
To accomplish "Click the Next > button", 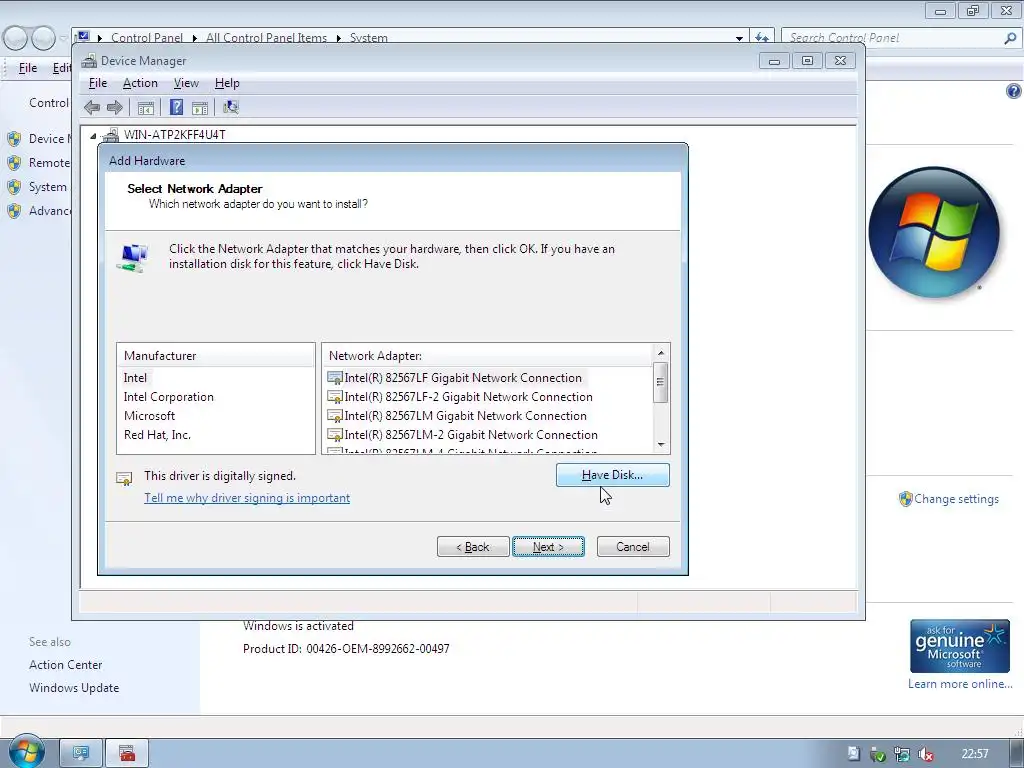I will (x=549, y=547).
